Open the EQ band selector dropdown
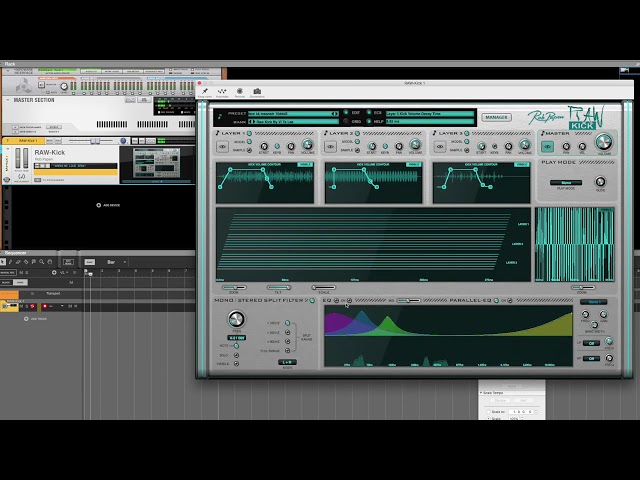This screenshot has width=640, height=480. pos(594,302)
